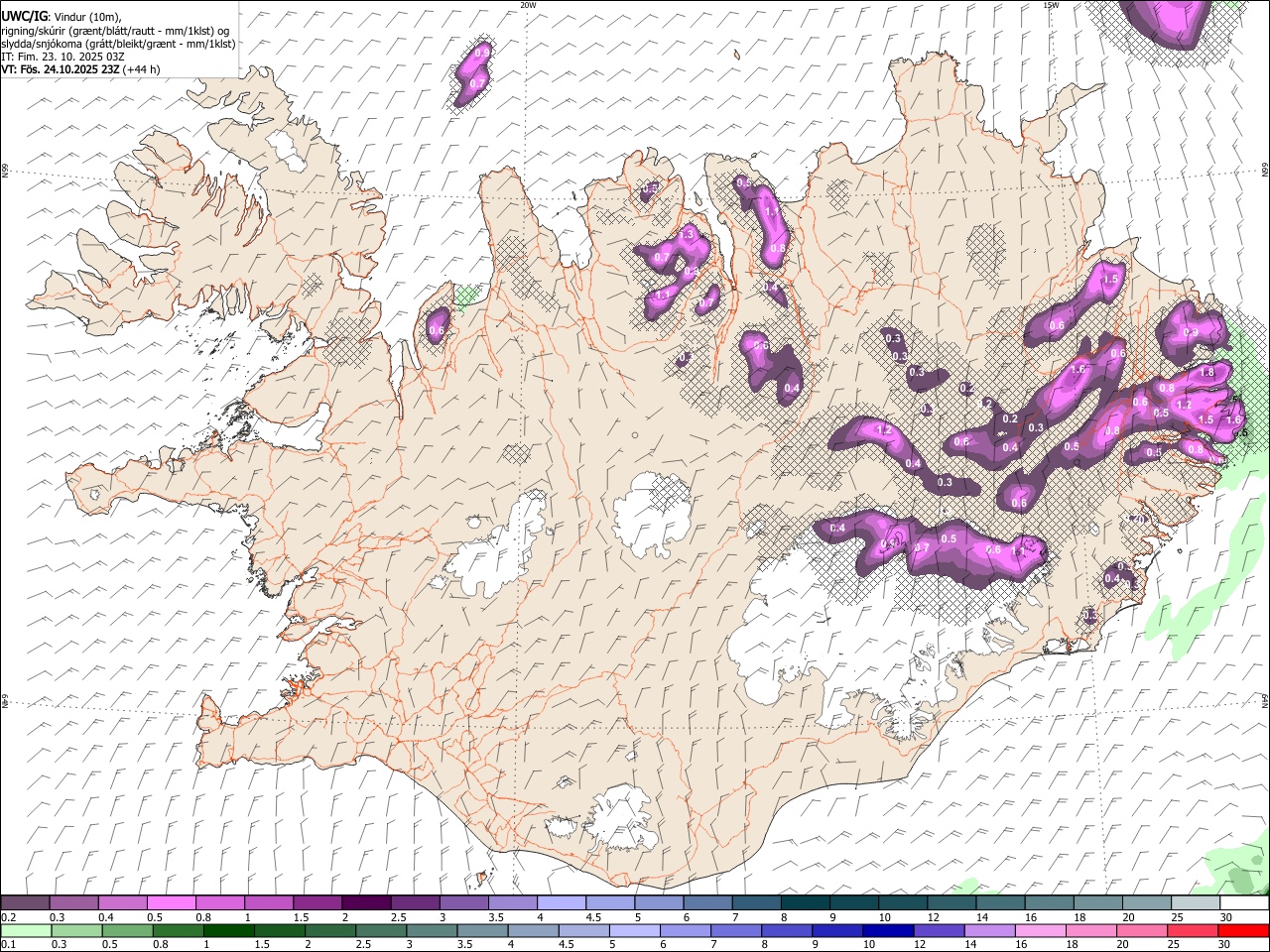Click the 0.1 label in bottom legend row
1270x952 pixels.
pyautogui.click(x=9, y=944)
